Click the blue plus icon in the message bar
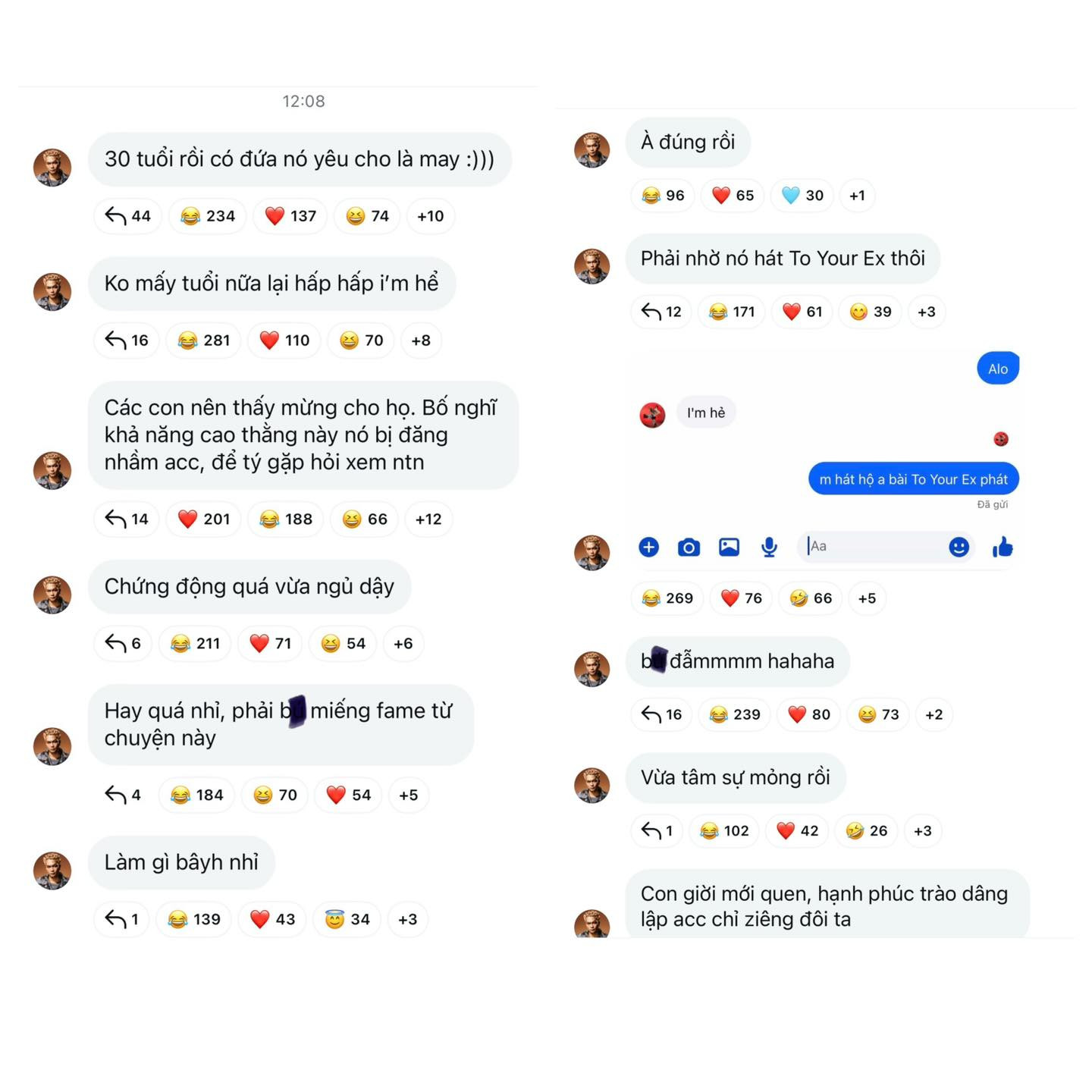Screen dimensions: 1092x1092 648,547
